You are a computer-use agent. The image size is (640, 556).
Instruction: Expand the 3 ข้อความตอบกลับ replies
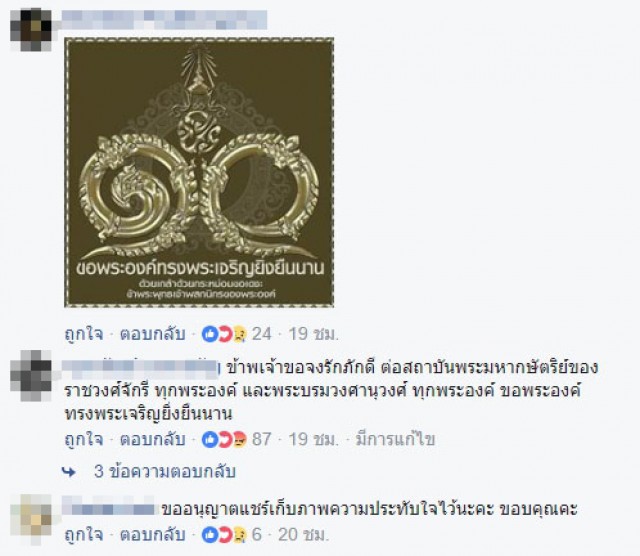(x=165, y=472)
